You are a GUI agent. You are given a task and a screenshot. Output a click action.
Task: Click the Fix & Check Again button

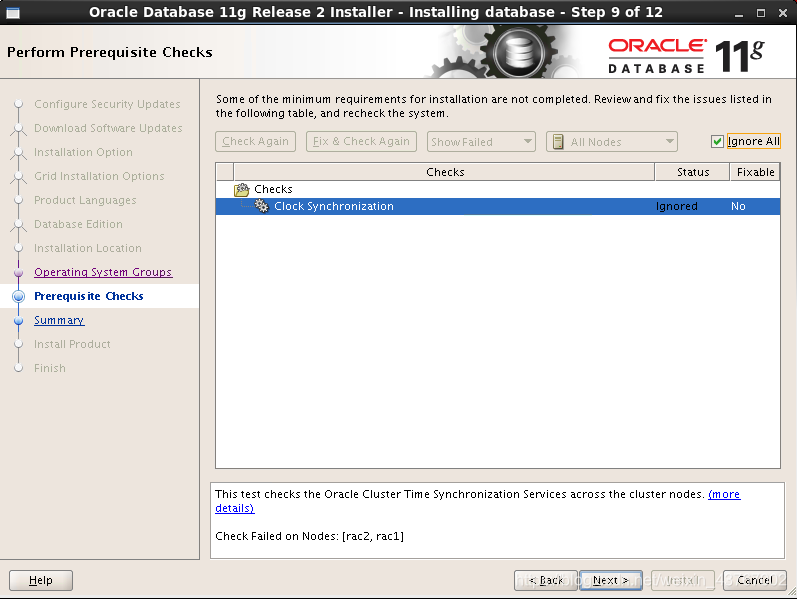click(361, 141)
